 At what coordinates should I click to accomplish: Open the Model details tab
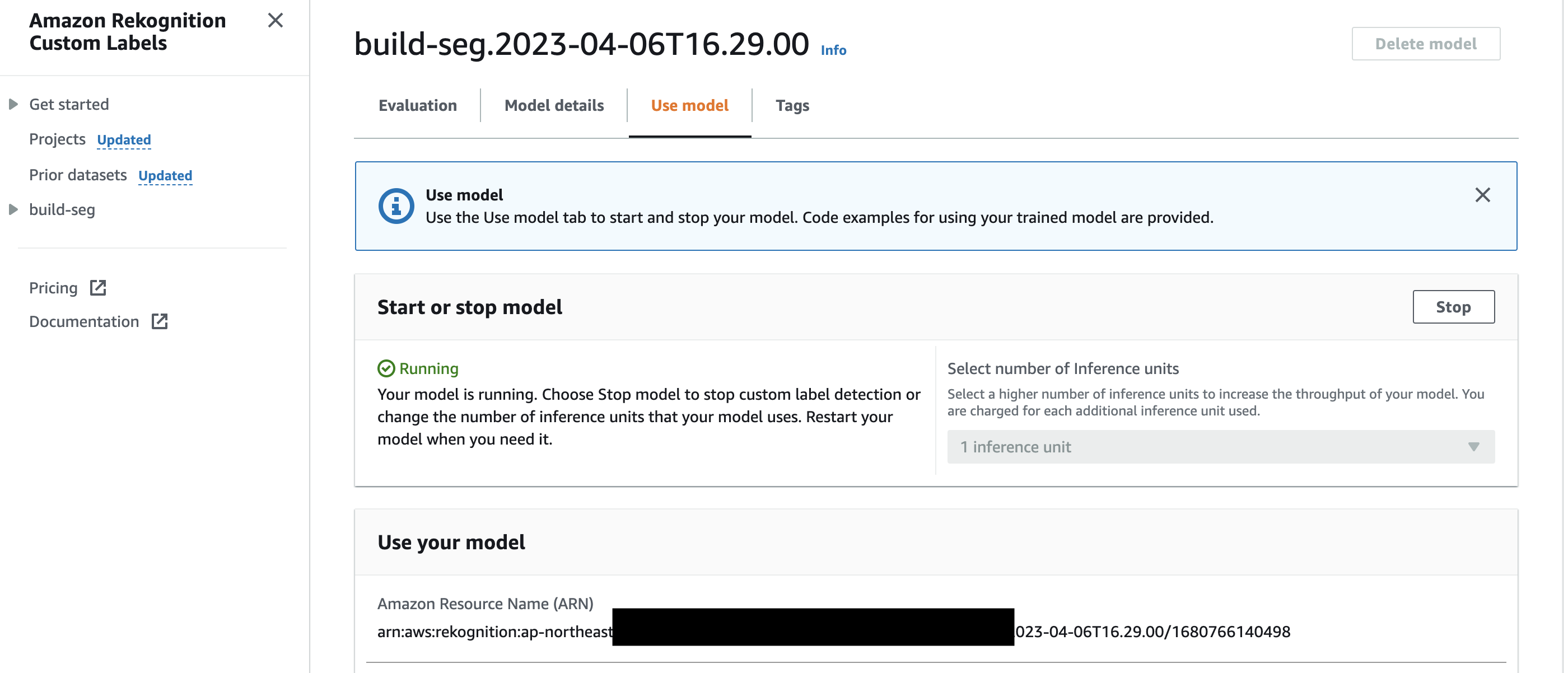coord(553,105)
